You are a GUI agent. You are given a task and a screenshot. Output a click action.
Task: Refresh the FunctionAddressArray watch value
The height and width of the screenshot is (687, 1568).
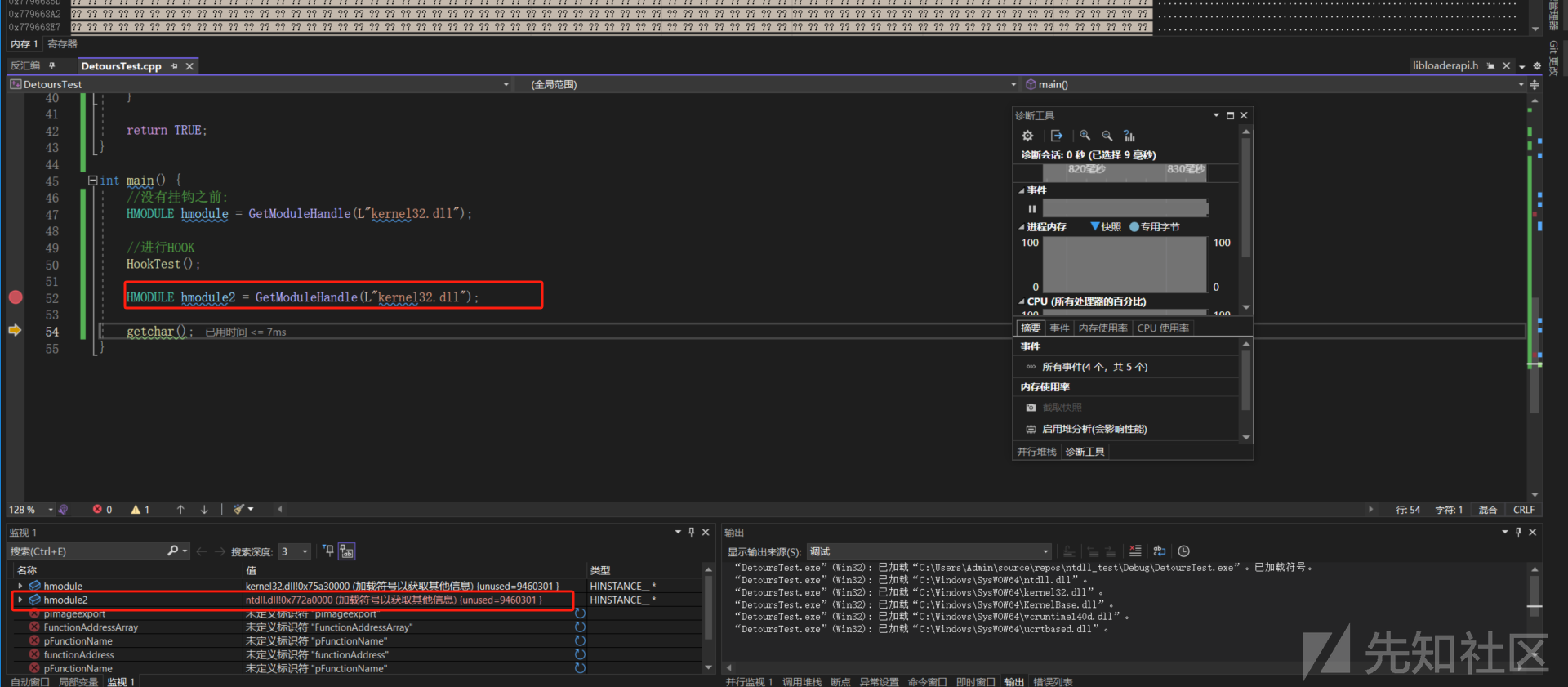point(580,627)
